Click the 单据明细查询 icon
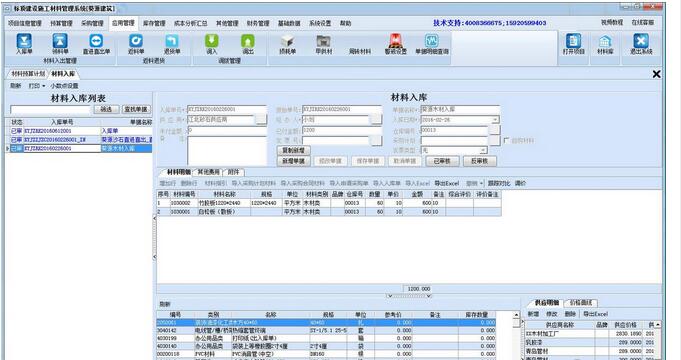Image resolution: width=681 pixels, height=360 pixels. click(x=432, y=44)
